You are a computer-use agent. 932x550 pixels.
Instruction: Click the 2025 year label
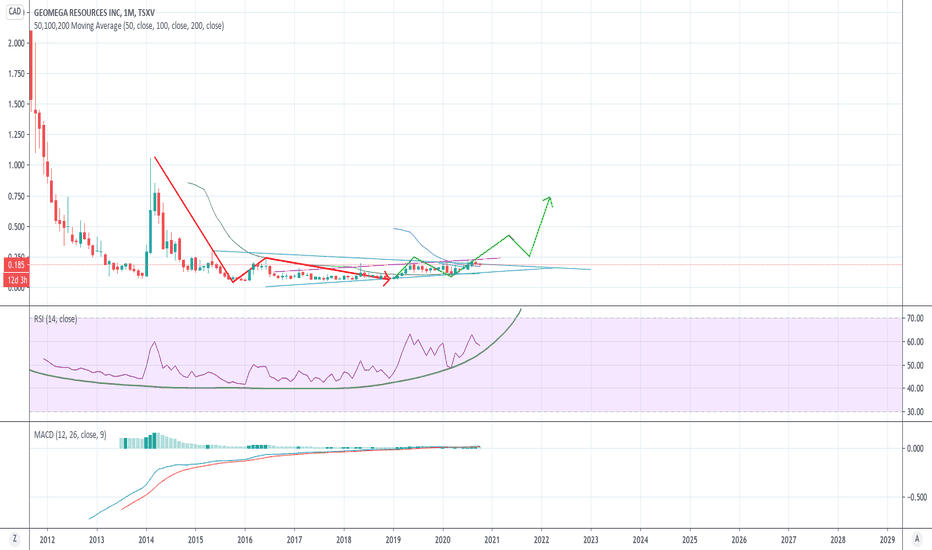pyautogui.click(x=689, y=540)
